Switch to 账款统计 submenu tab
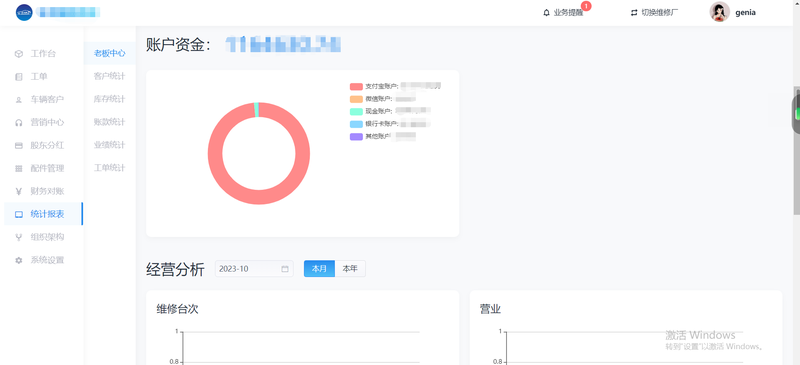This screenshot has height=365, width=800. [110, 122]
